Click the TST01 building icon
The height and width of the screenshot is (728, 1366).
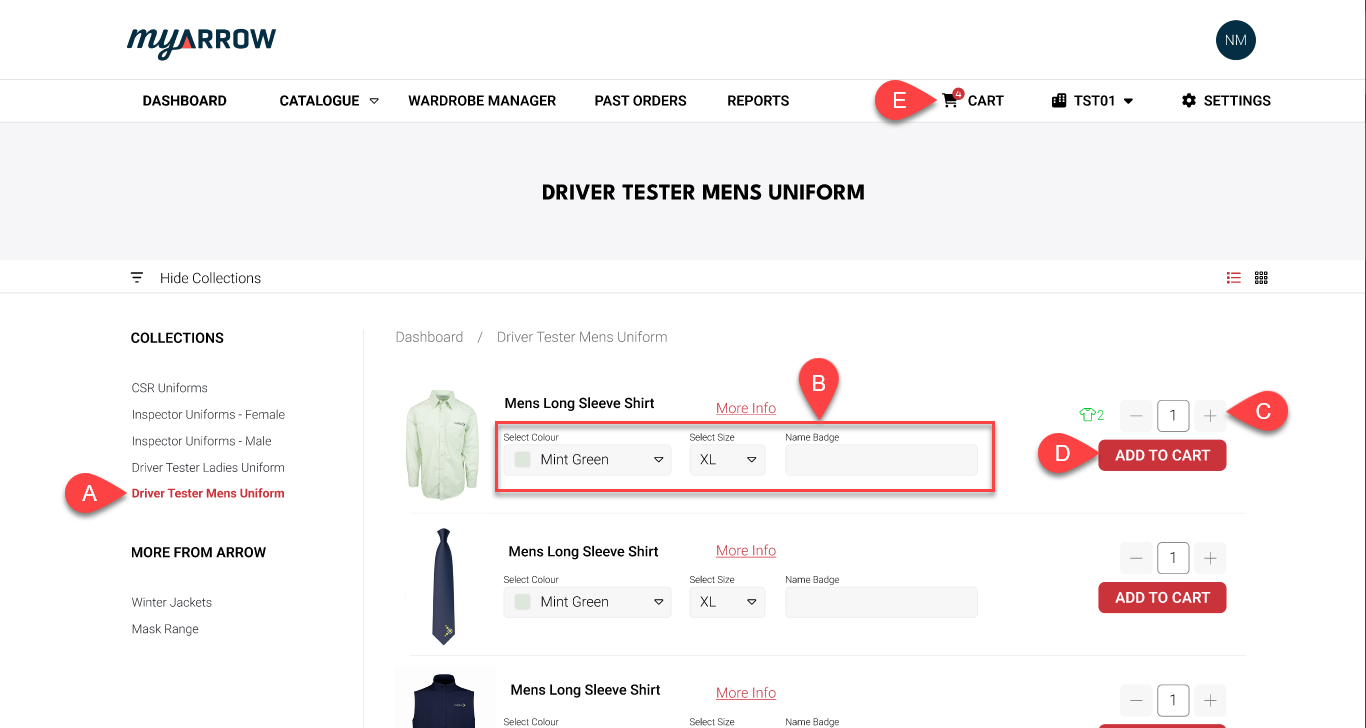(x=1059, y=100)
